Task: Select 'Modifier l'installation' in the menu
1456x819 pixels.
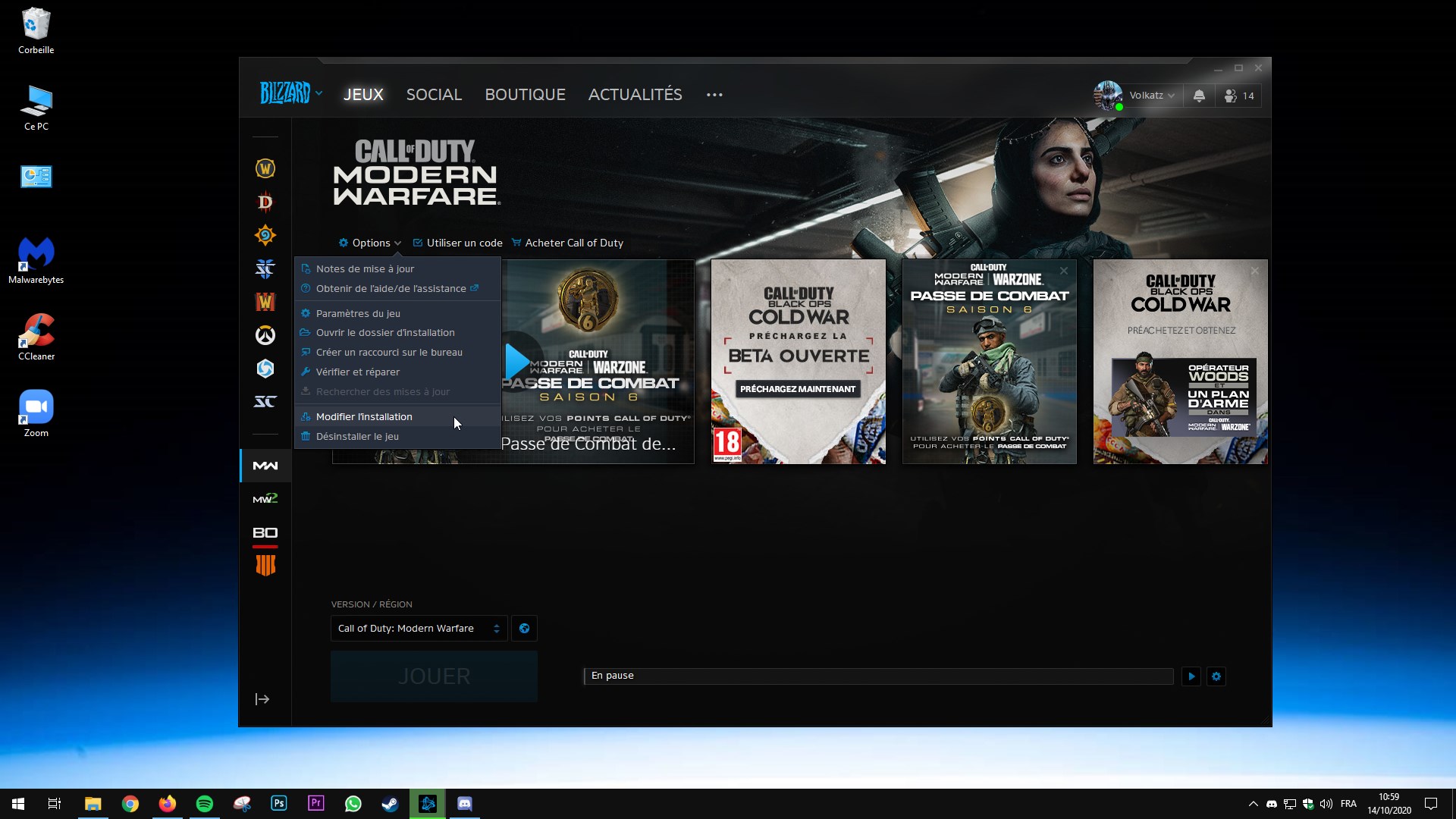Action: click(363, 416)
